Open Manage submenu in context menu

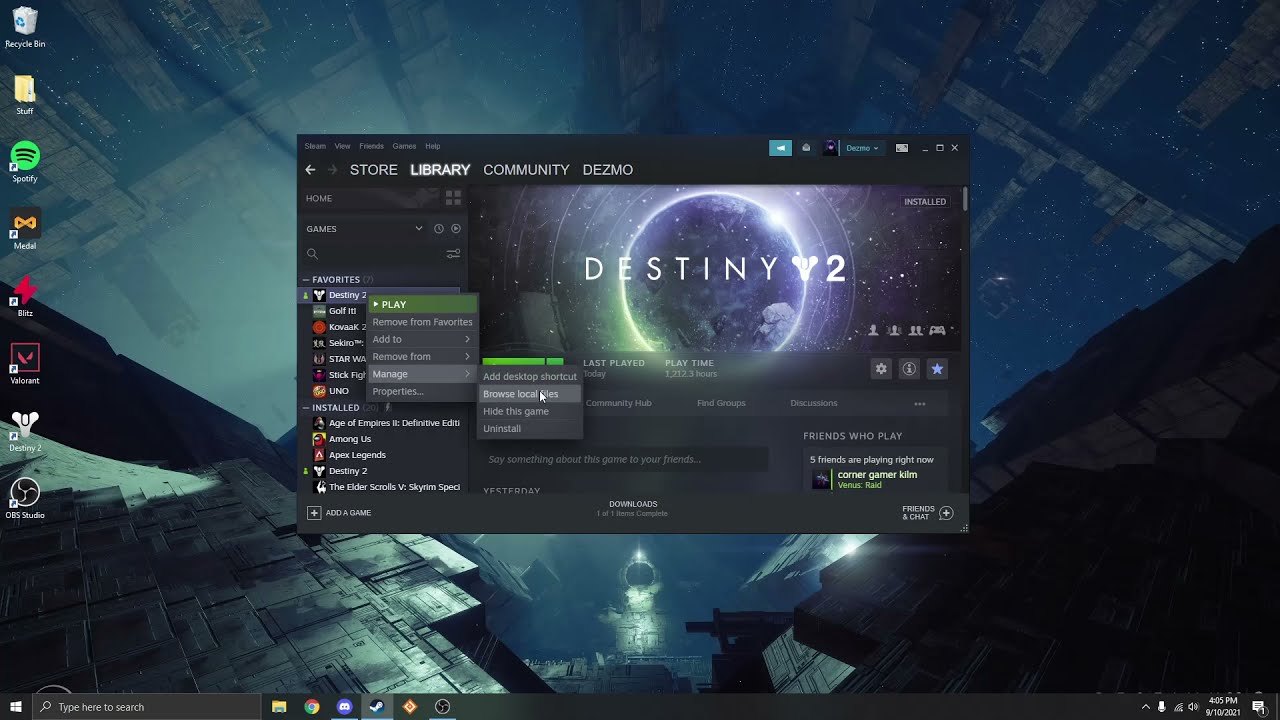421,374
